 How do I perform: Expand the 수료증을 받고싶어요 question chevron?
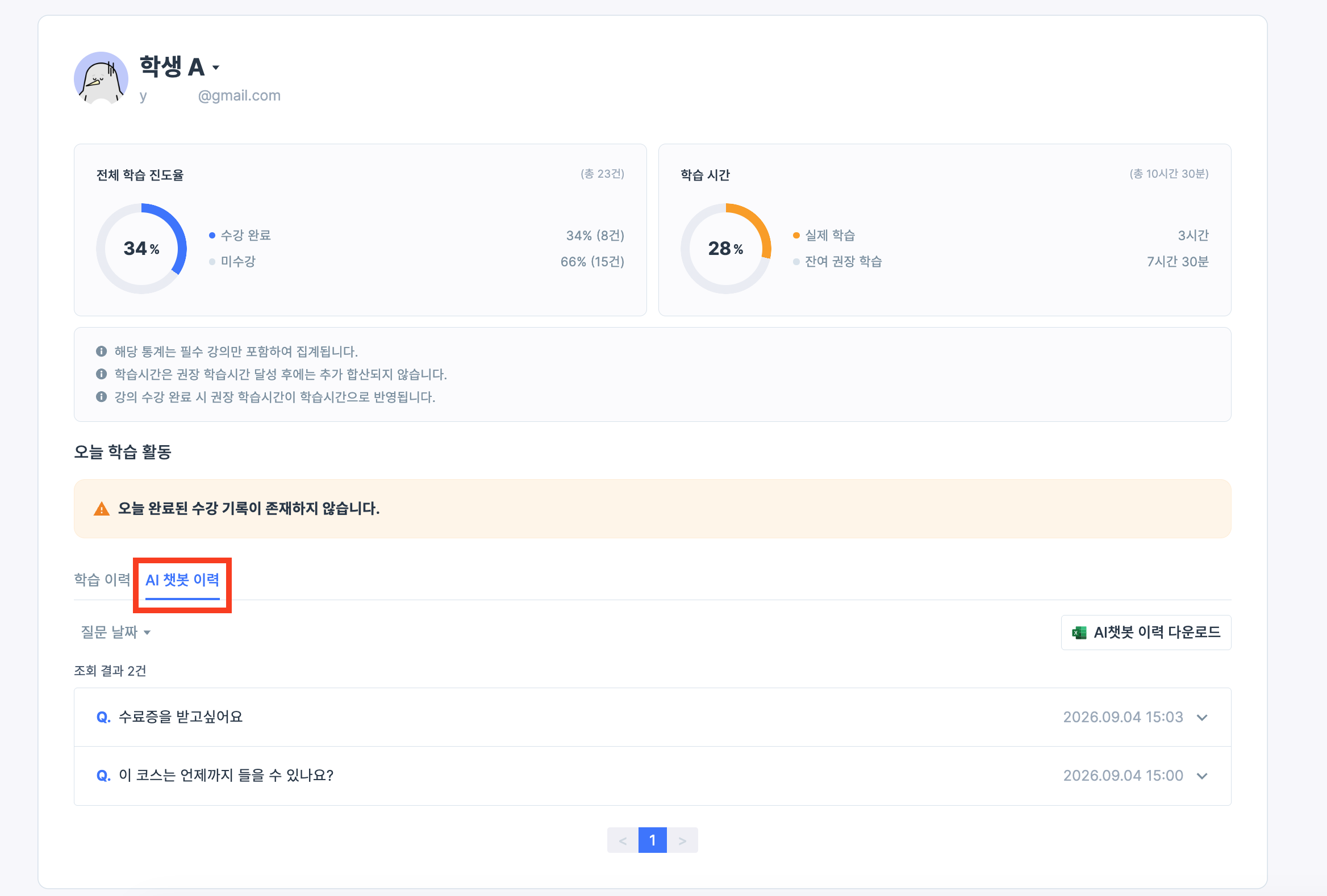click(1202, 717)
